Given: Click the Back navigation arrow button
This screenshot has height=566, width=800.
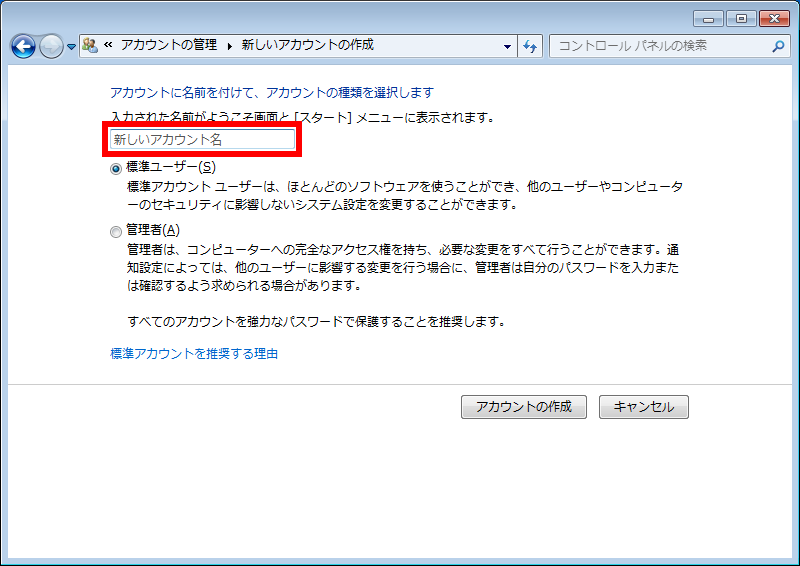Looking at the screenshot, I should pyautogui.click(x=24, y=46).
